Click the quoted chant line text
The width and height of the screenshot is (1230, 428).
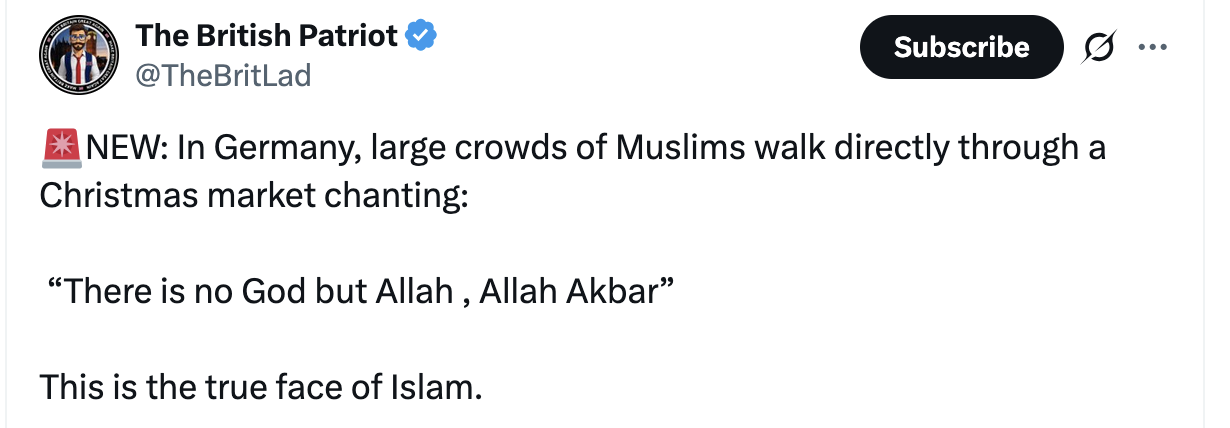(360, 296)
